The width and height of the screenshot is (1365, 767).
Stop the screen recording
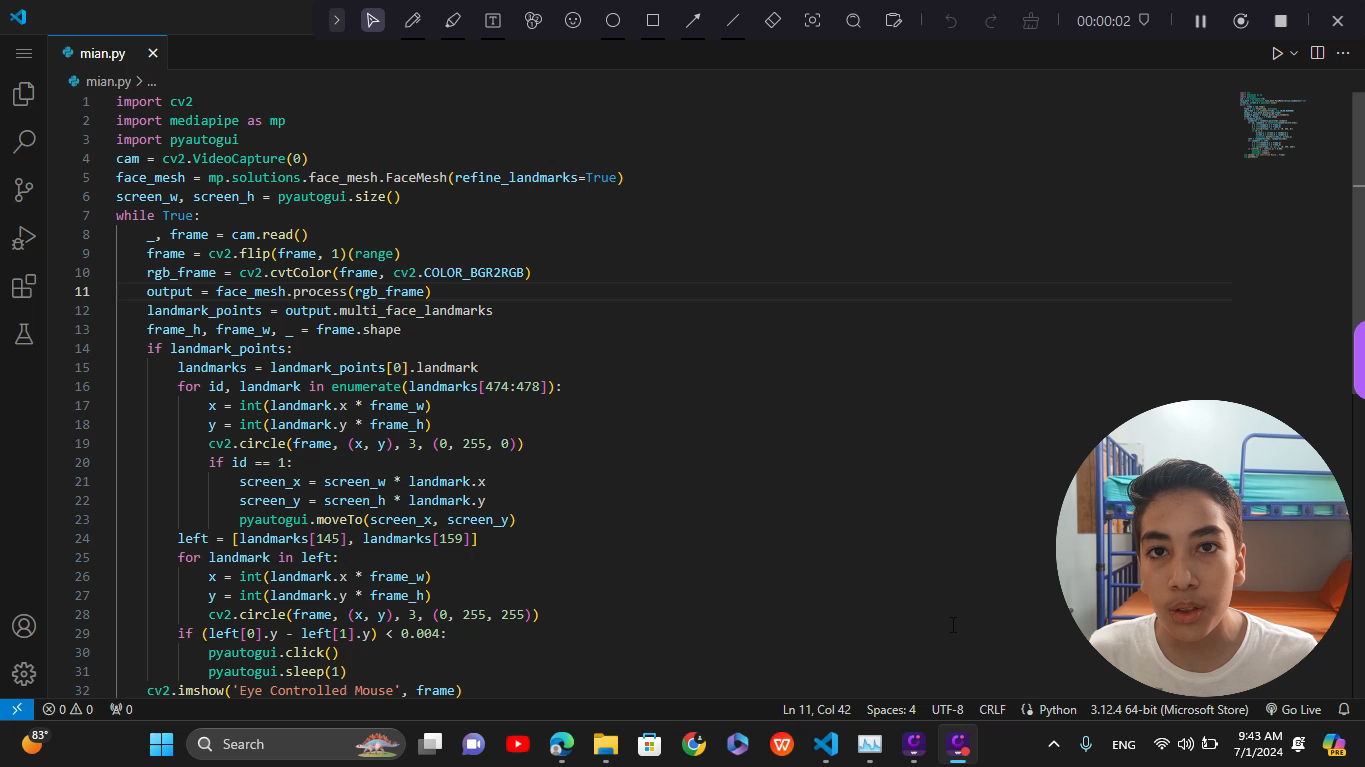click(x=1281, y=20)
